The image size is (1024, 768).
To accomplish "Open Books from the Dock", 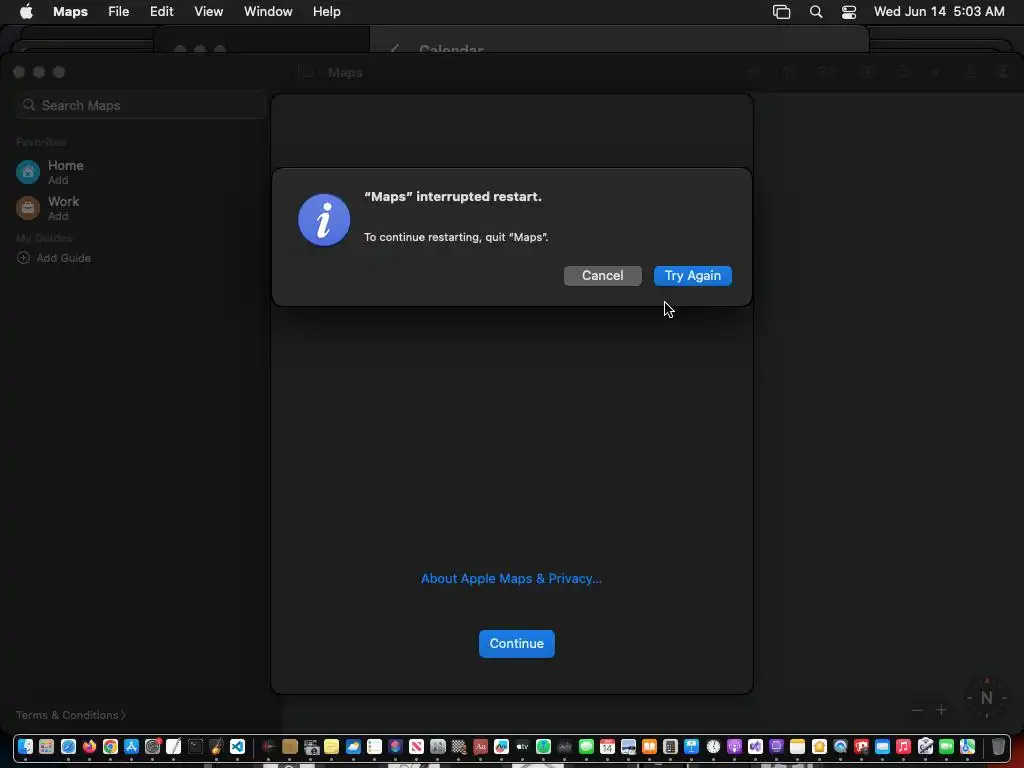I will point(649,746).
